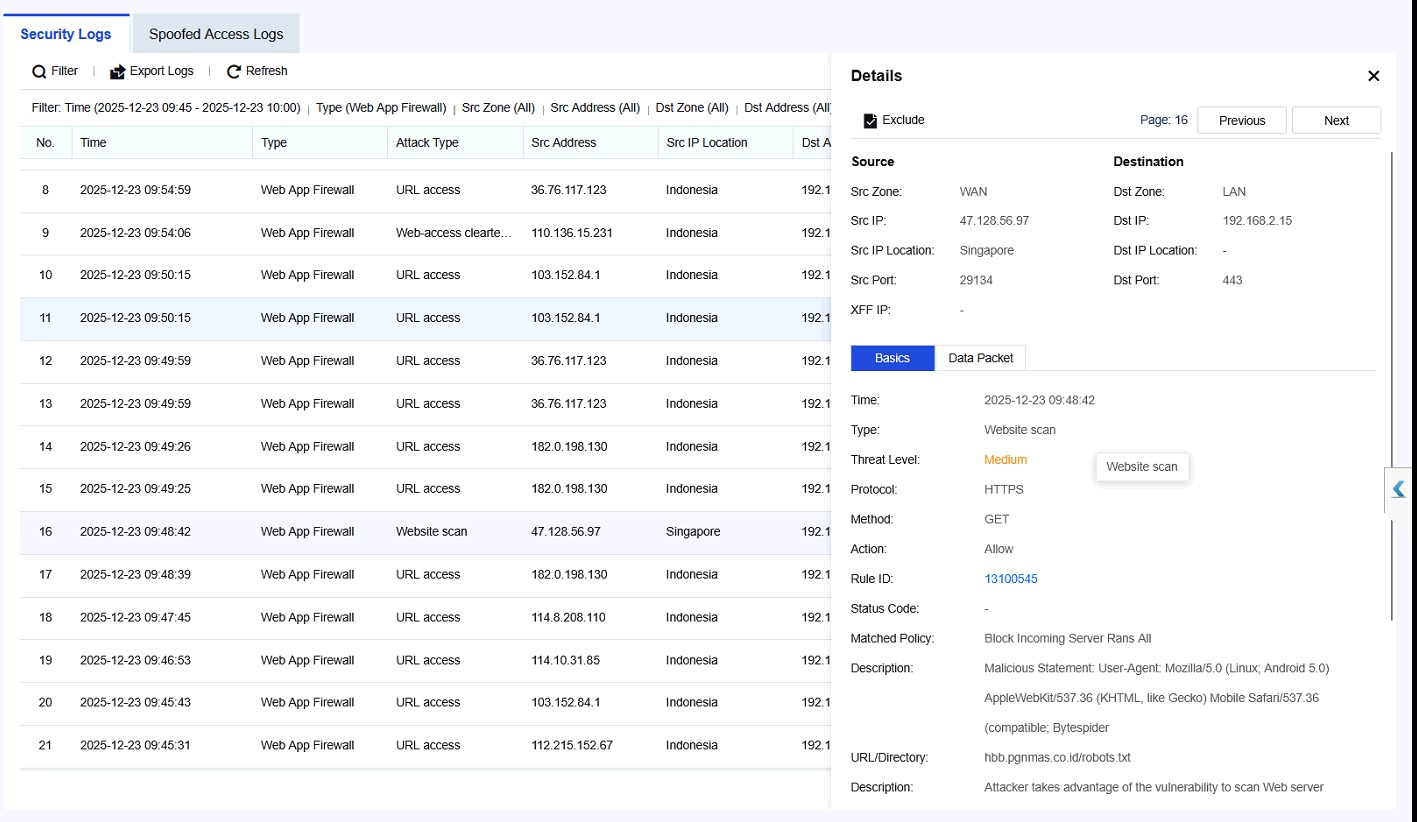This screenshot has width=1417, height=822.
Task: Select row with source 112.215.152.67
Action: [425, 746]
